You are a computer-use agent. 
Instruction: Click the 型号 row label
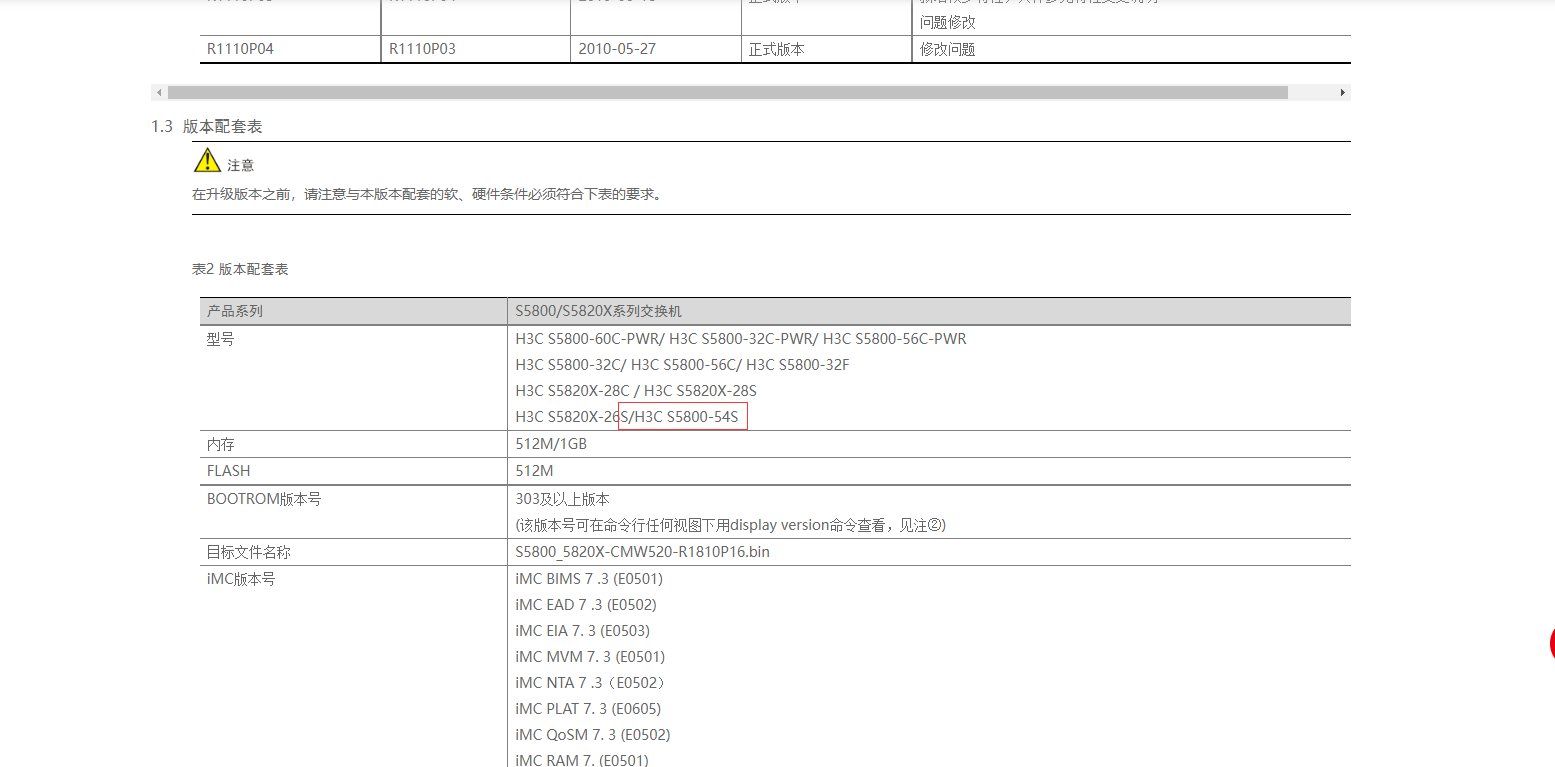tap(220, 339)
